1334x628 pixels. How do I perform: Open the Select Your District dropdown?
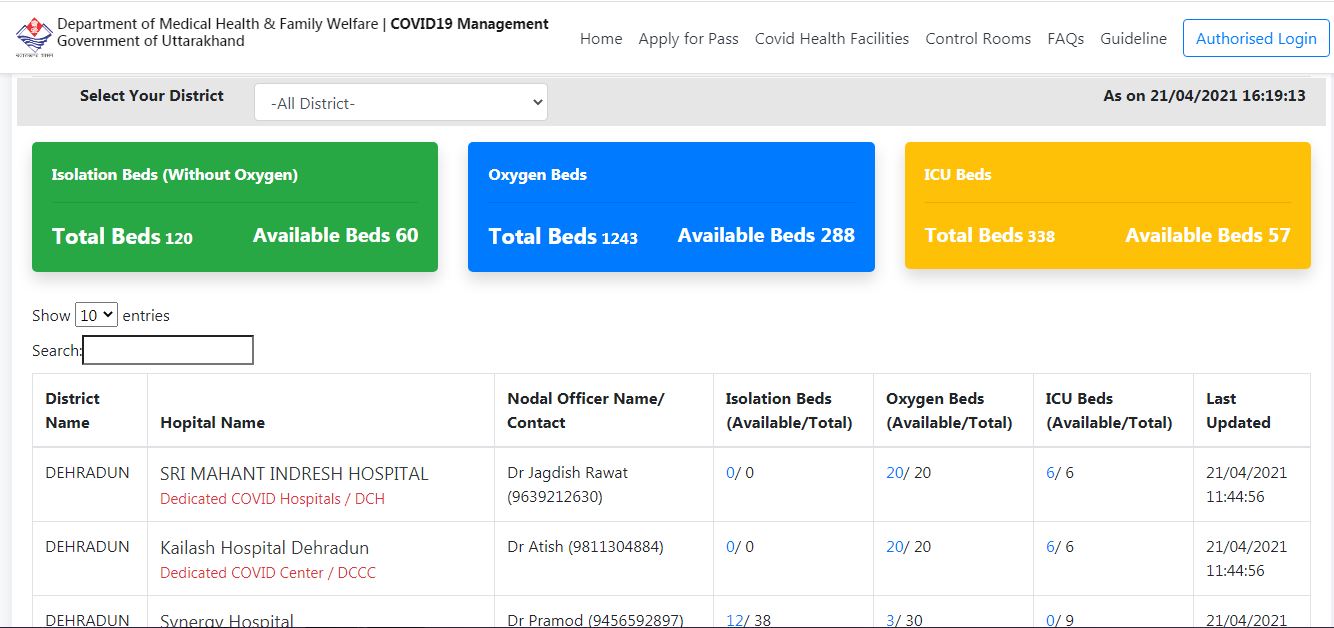click(x=401, y=102)
